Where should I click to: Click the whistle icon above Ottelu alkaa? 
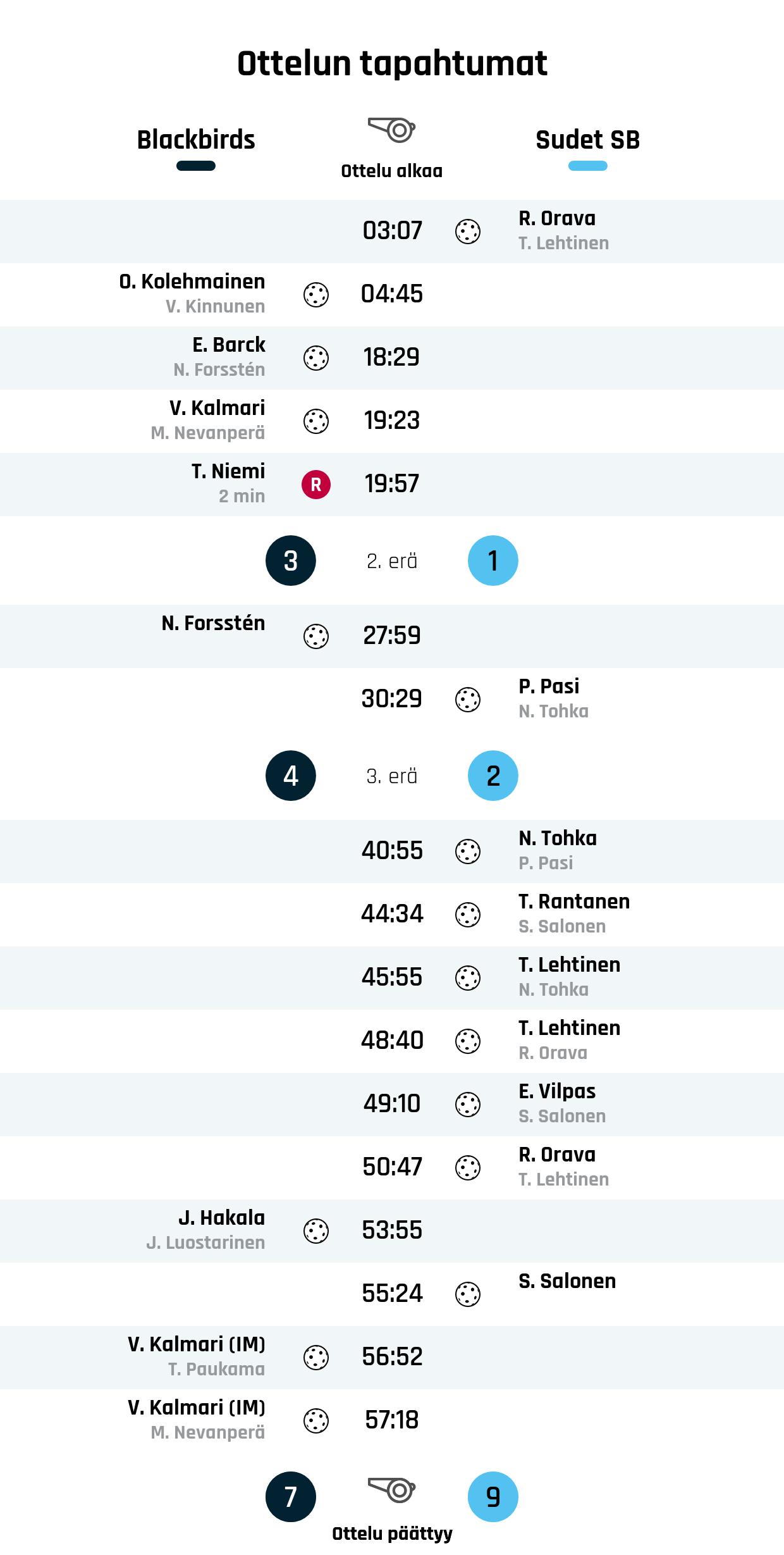[x=391, y=130]
